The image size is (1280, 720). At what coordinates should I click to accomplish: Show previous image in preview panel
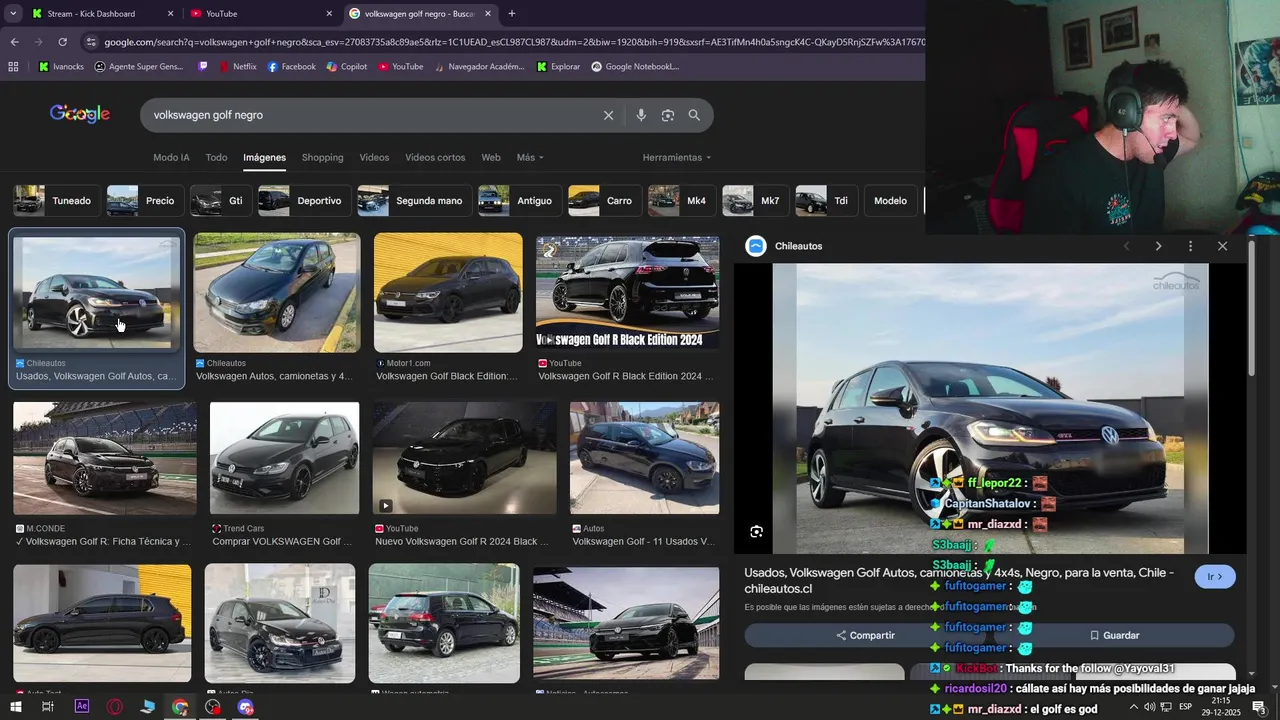click(1126, 246)
